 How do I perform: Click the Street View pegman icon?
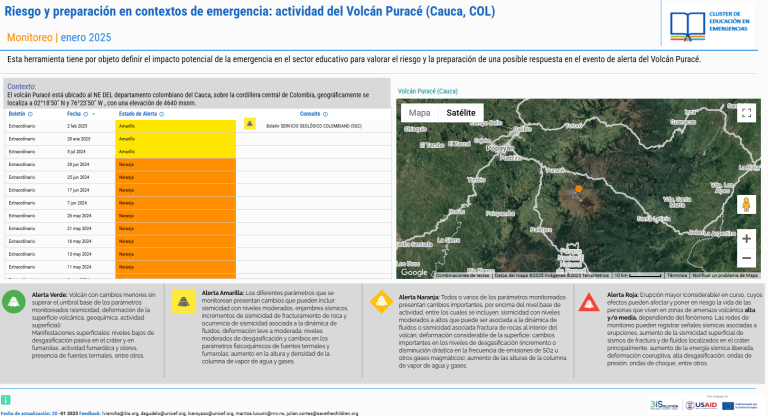pyautogui.click(x=745, y=205)
